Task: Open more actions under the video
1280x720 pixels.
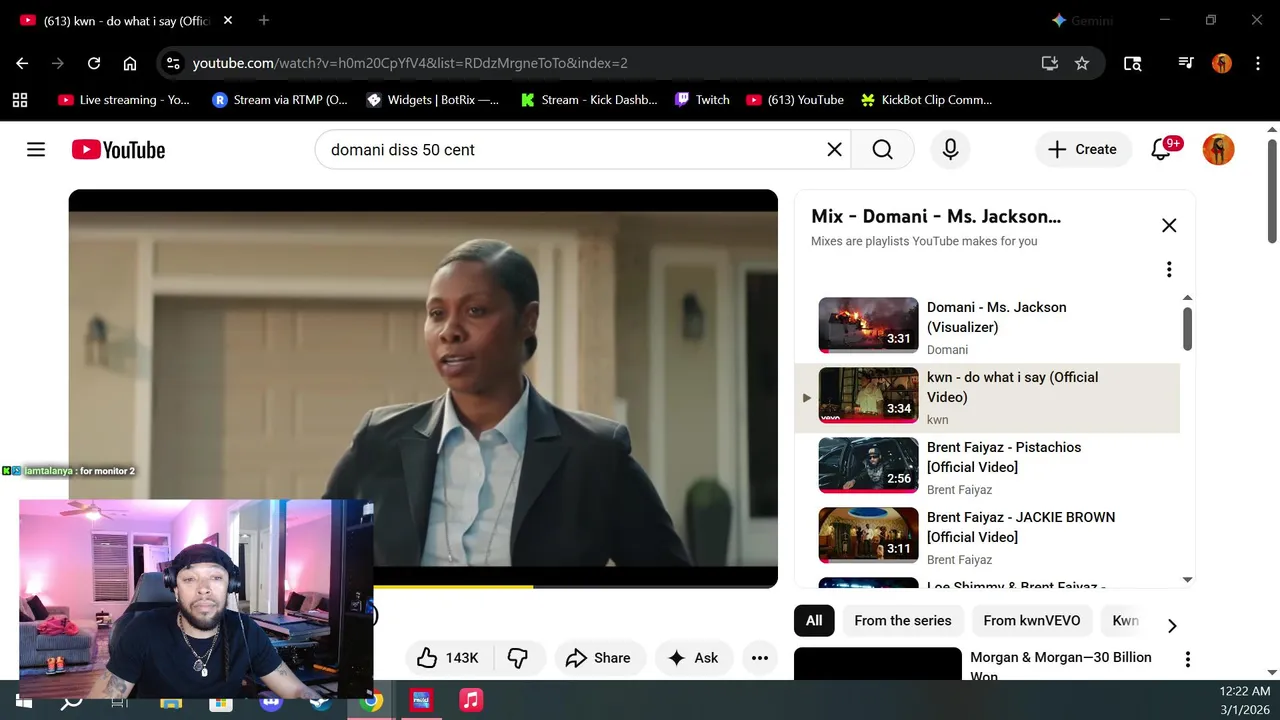Action: pyautogui.click(x=760, y=657)
